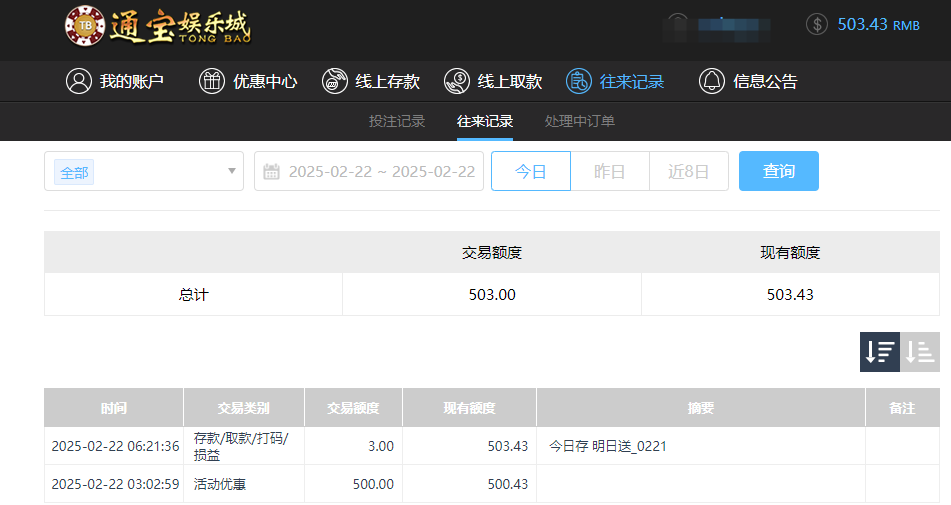This screenshot has height=505, width=951.
Task: Select the 往来记录 sub-tab
Action: tap(485, 121)
